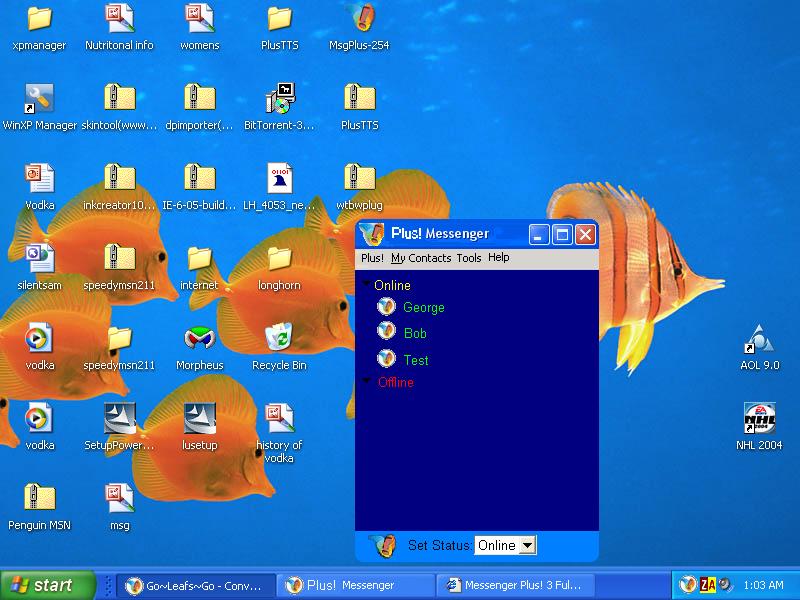The height and width of the screenshot is (600, 800).
Task: Click Test's buddy icon
Action: 386,358
